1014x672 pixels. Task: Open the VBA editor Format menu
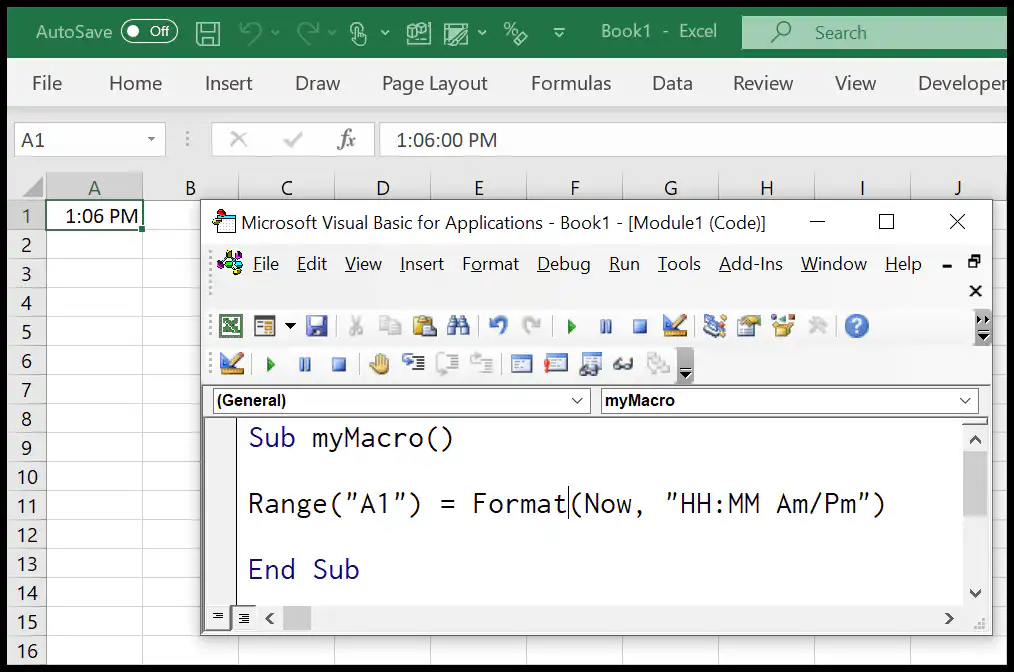coord(490,264)
